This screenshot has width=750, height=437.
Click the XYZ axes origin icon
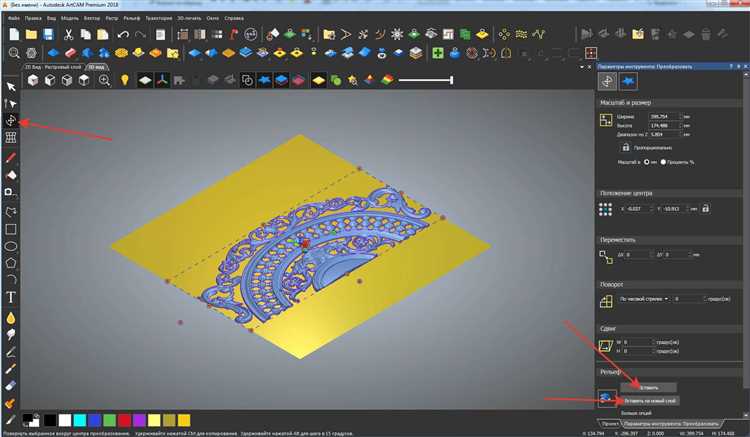[162, 80]
